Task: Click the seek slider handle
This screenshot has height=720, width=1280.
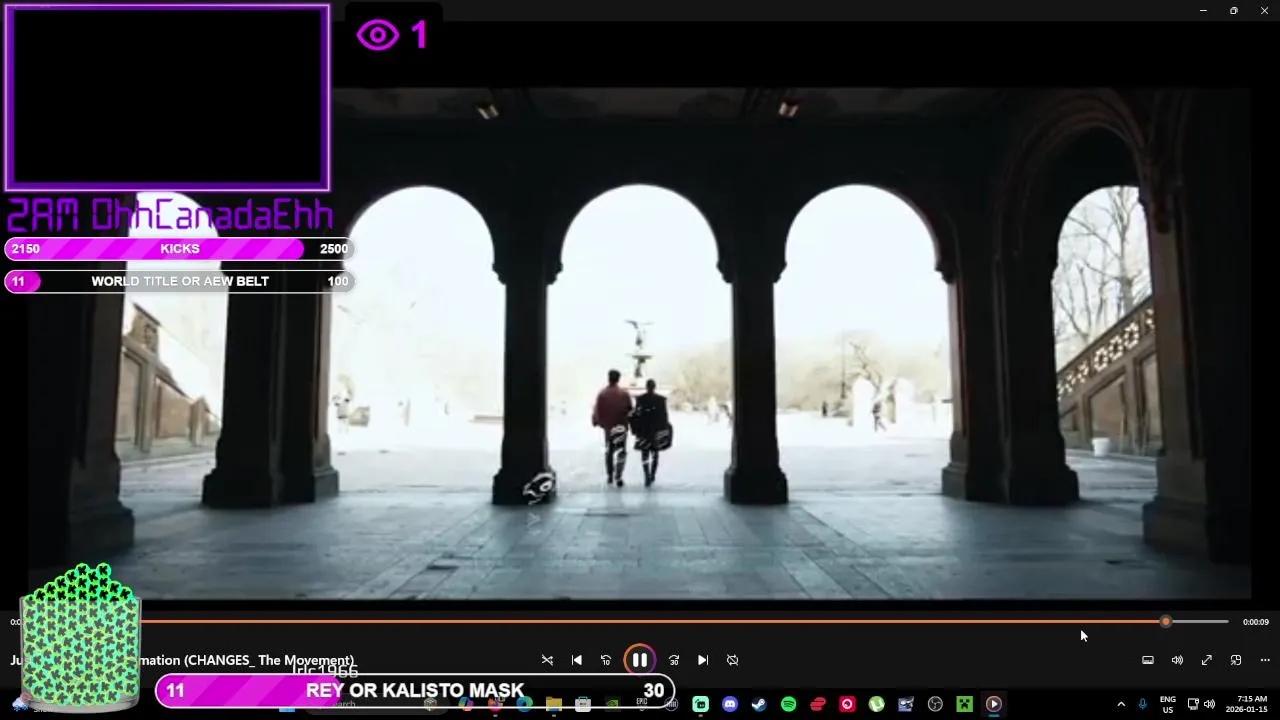Action: pos(1165,622)
